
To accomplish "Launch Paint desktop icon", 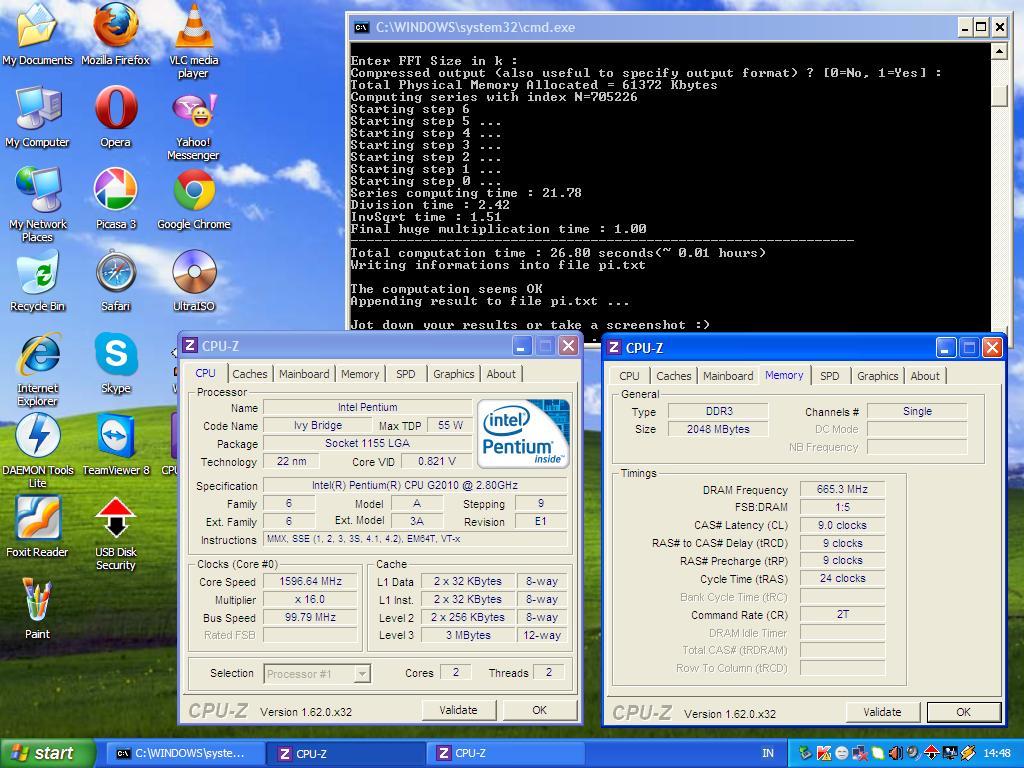I will point(37,609).
